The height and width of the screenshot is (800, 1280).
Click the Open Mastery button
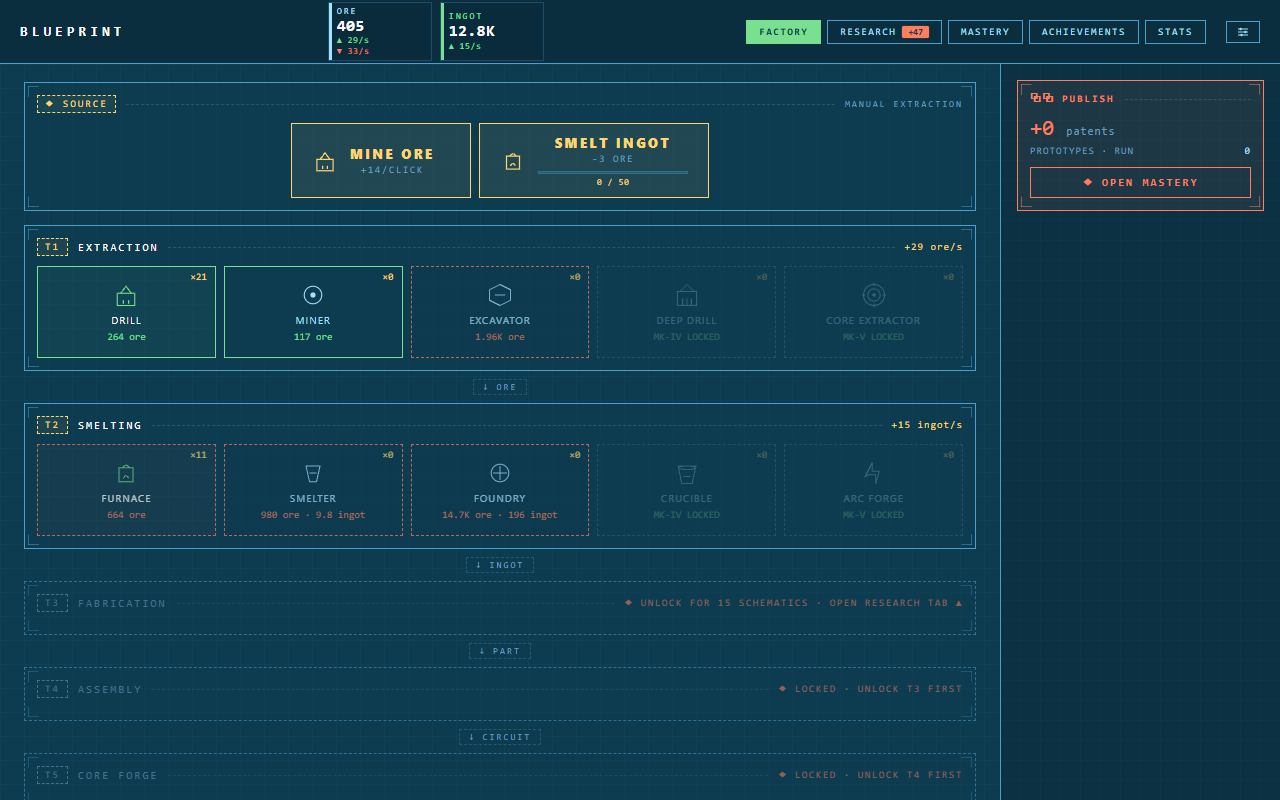coord(1140,183)
